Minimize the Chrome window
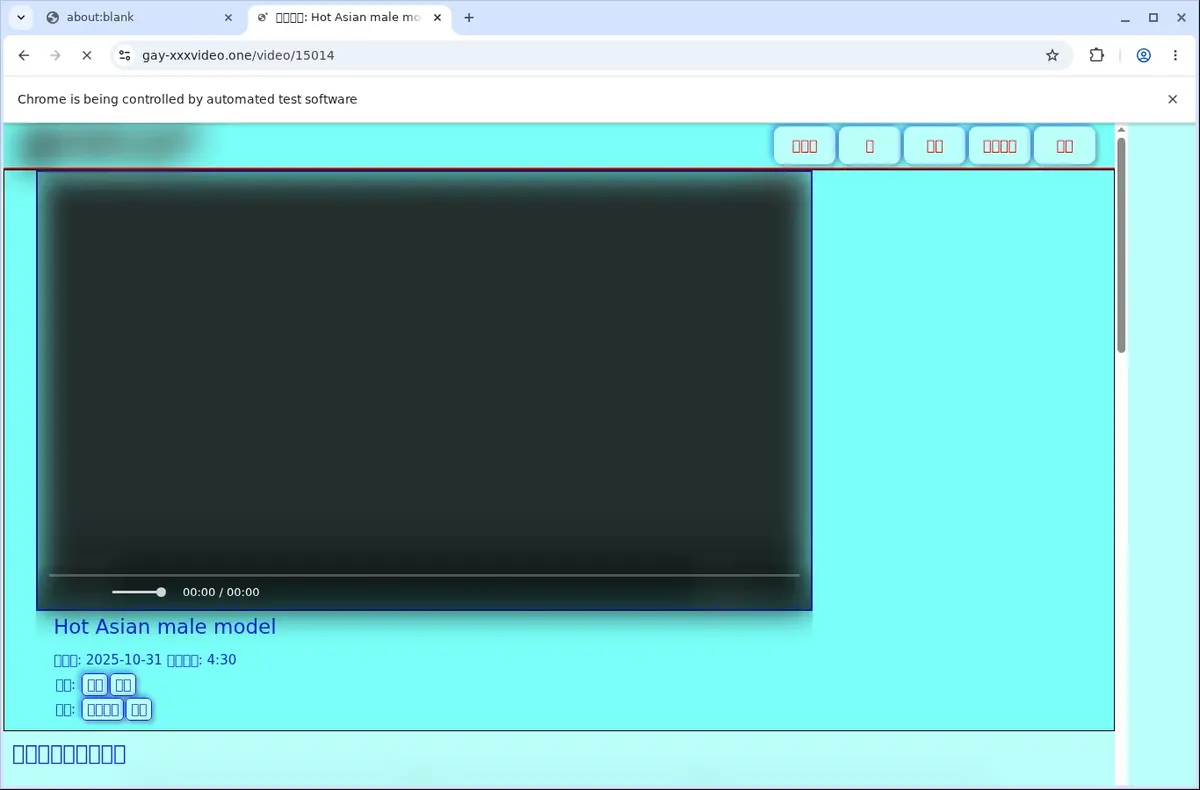 pyautogui.click(x=1126, y=17)
